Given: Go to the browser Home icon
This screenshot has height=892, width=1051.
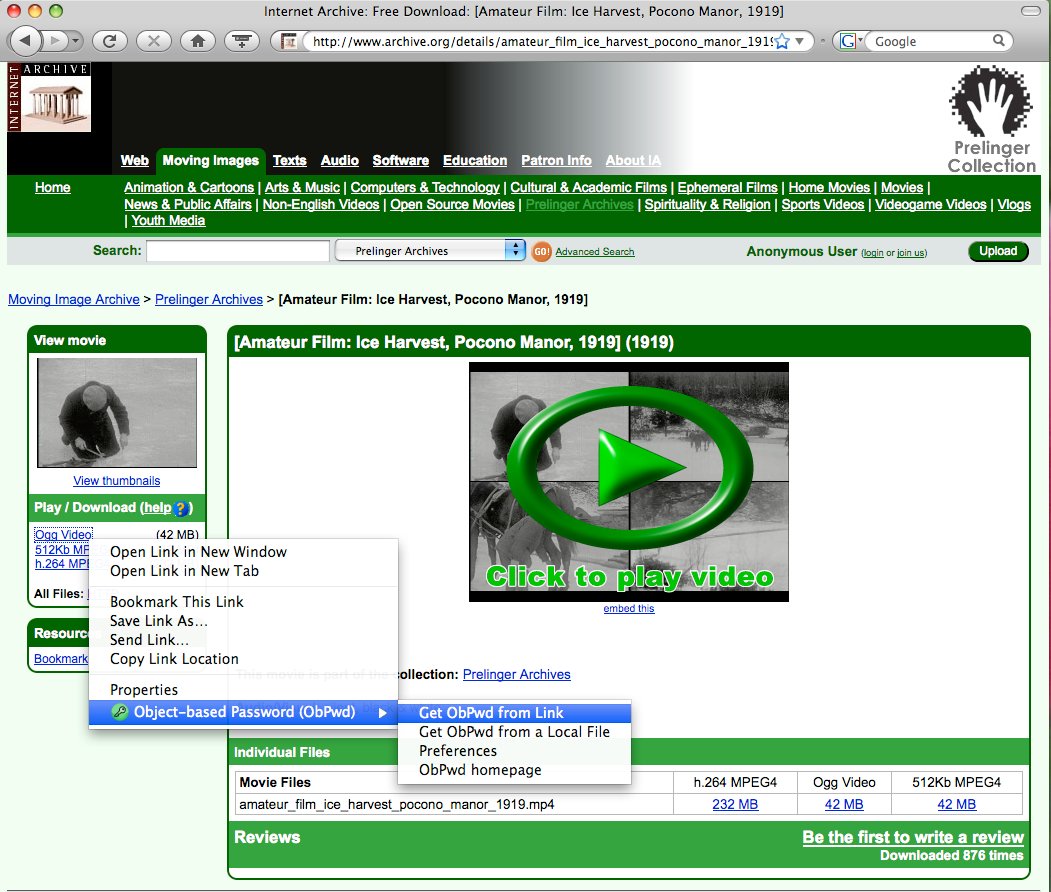Looking at the screenshot, I should tap(198, 41).
